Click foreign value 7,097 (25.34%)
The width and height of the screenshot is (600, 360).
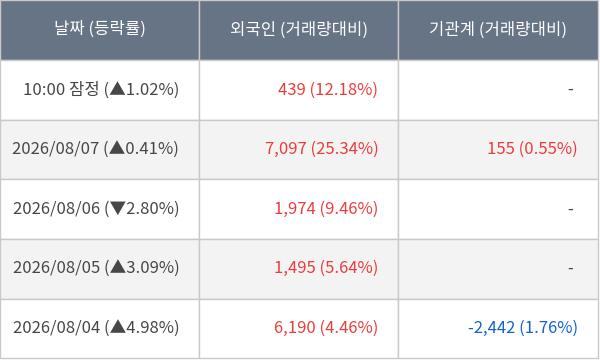coord(321,148)
